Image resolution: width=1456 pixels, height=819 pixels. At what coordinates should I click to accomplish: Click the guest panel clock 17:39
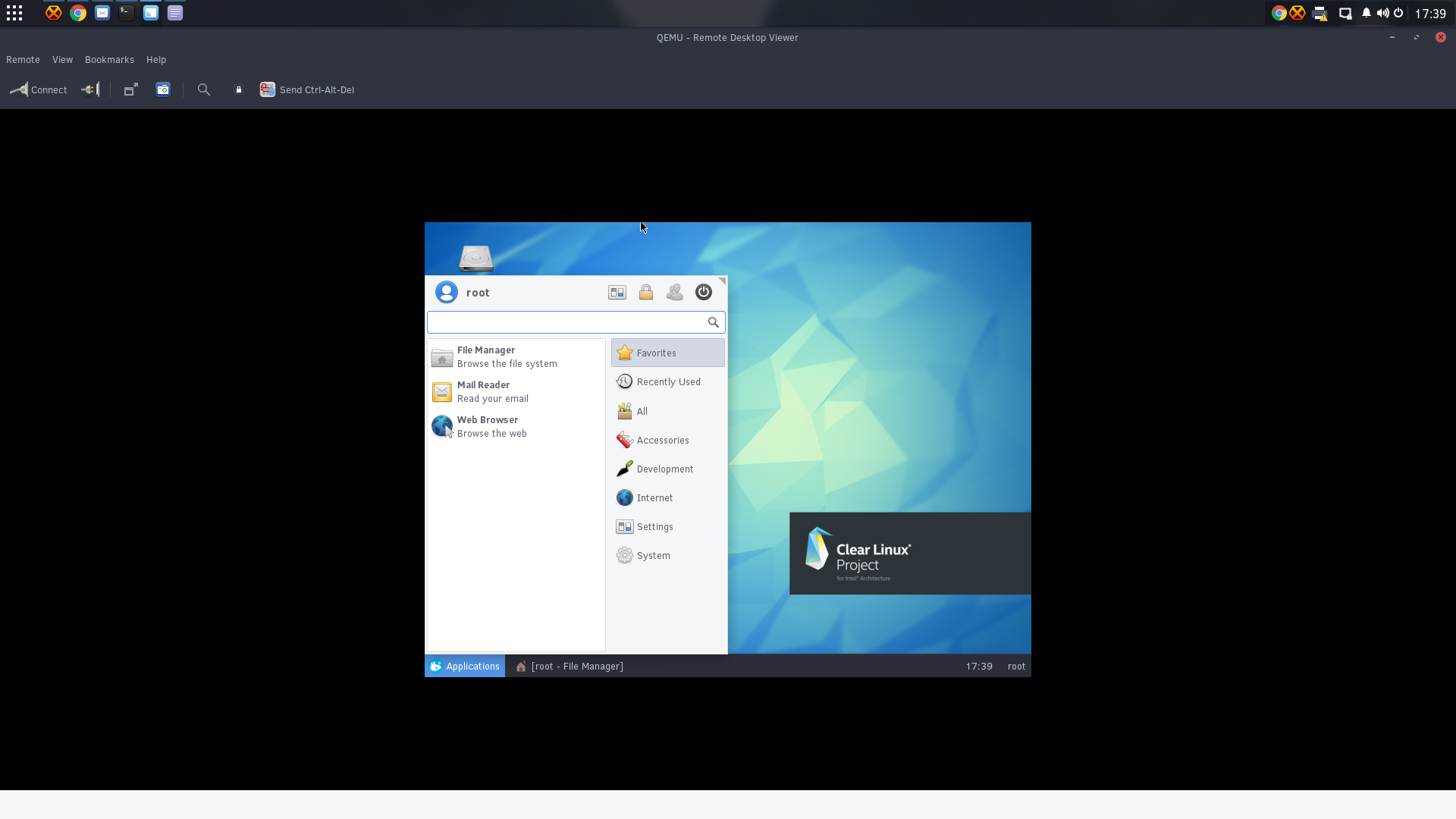(979, 666)
